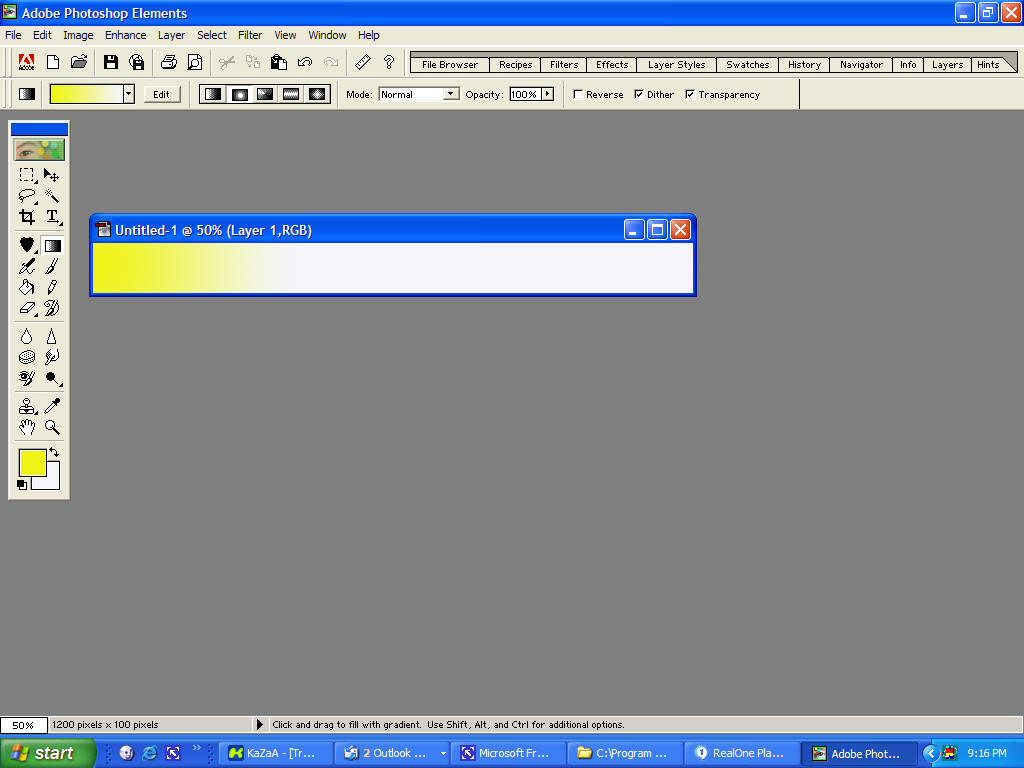Click the Save floppy disk icon

(111, 62)
